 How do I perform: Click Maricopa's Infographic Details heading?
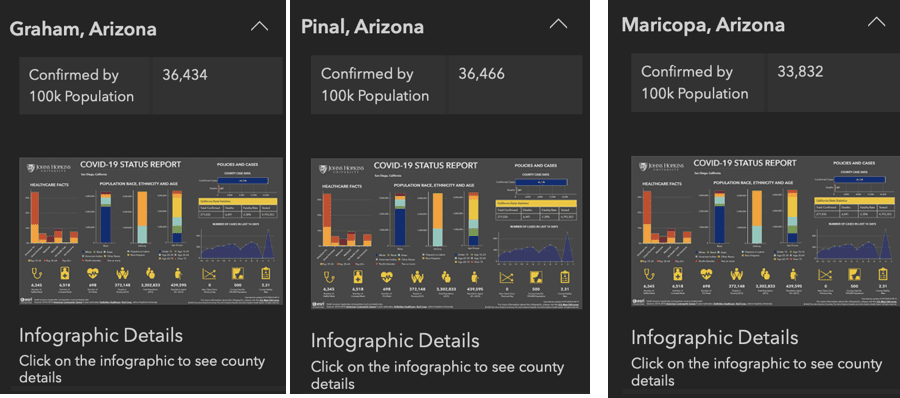(x=715, y=337)
